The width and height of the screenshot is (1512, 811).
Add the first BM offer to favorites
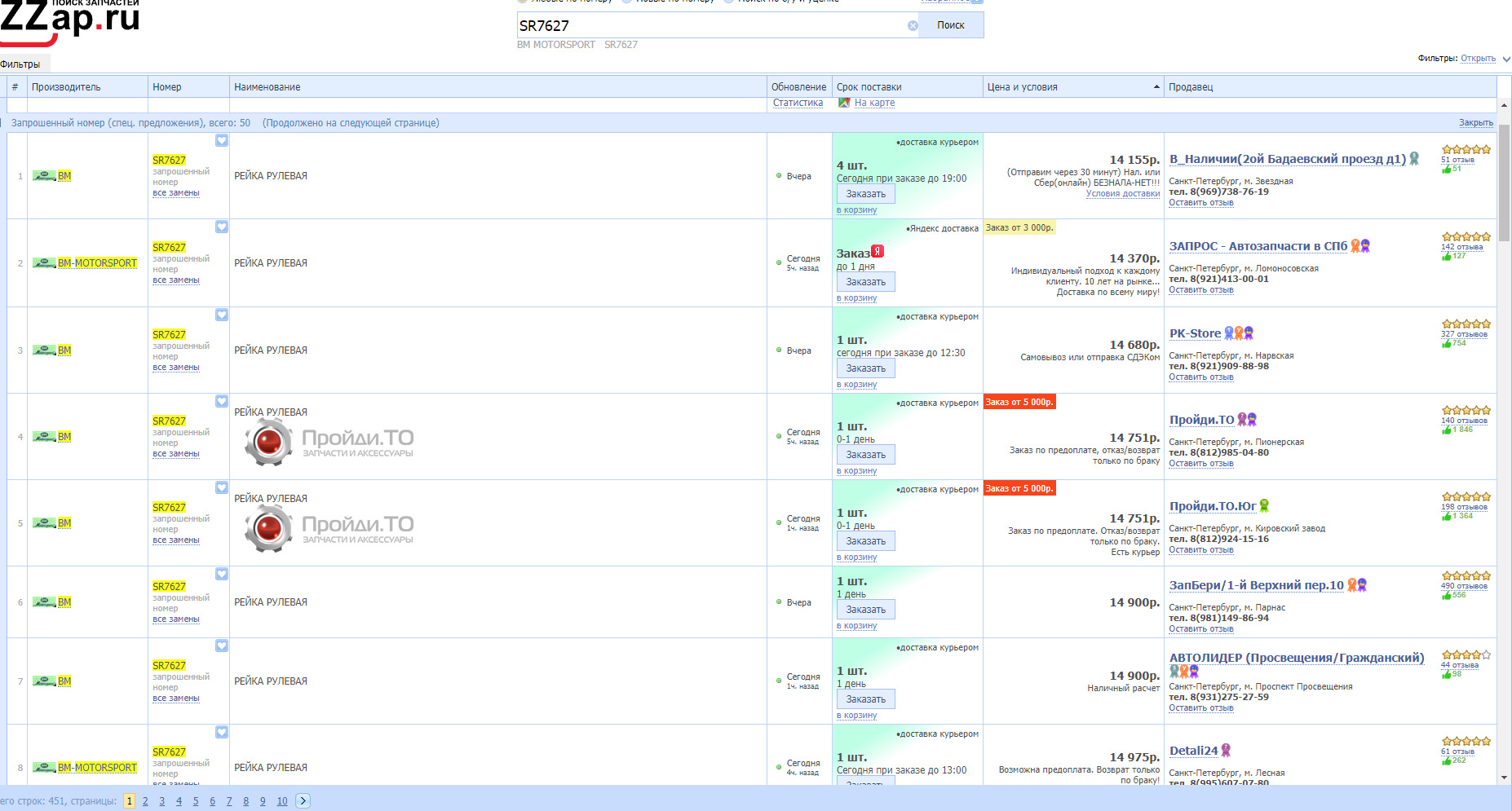click(222, 141)
